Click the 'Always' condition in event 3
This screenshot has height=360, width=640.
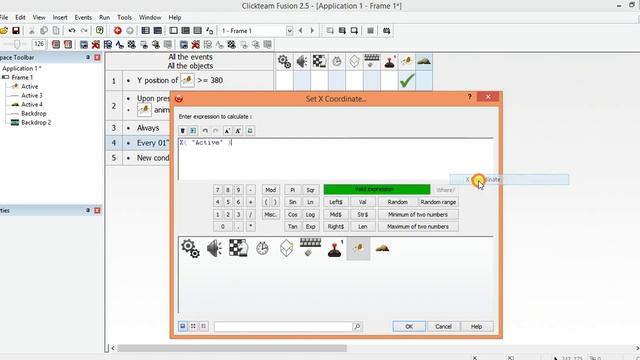point(148,128)
